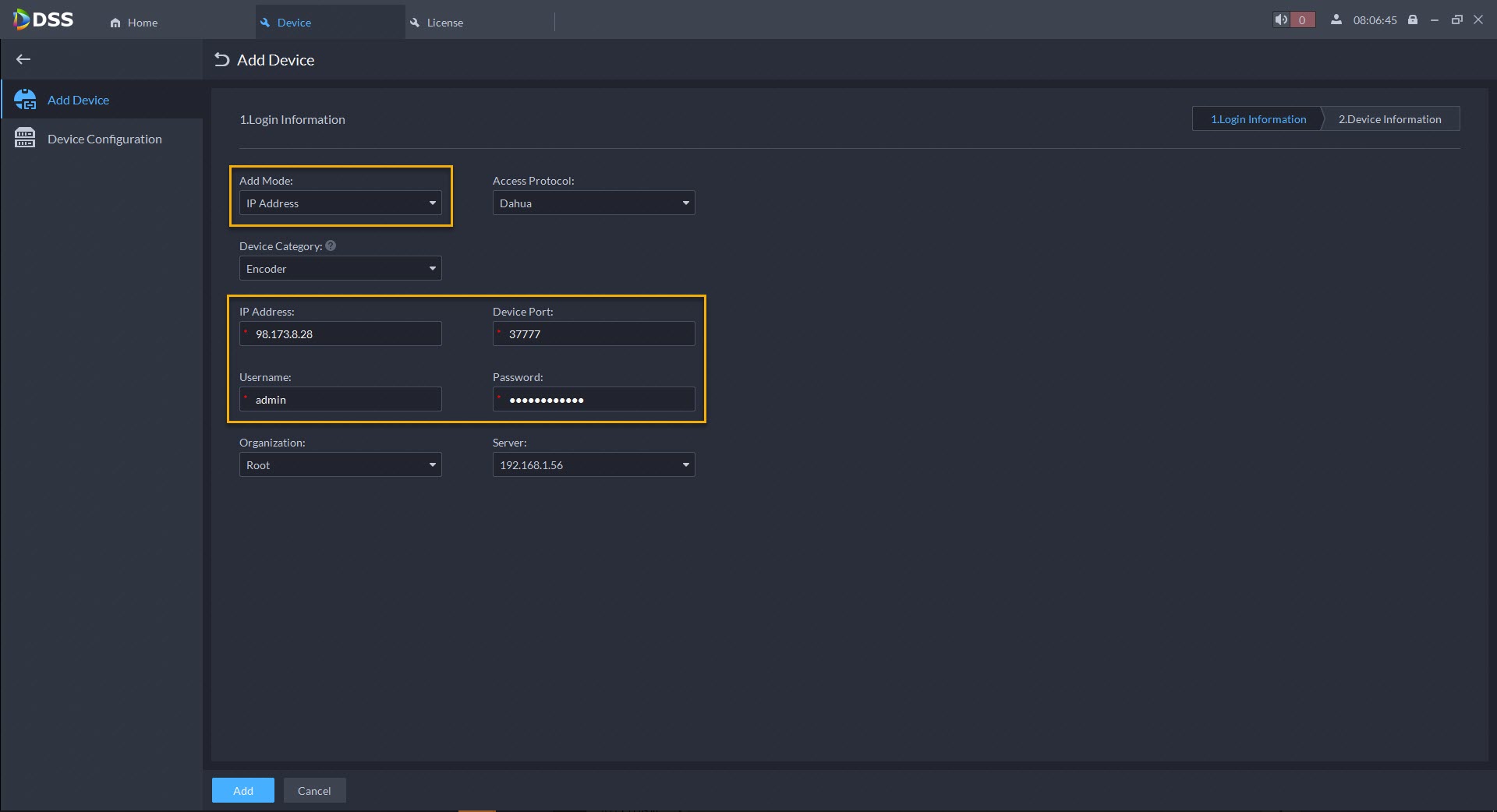Click the Cancel button

tap(314, 790)
